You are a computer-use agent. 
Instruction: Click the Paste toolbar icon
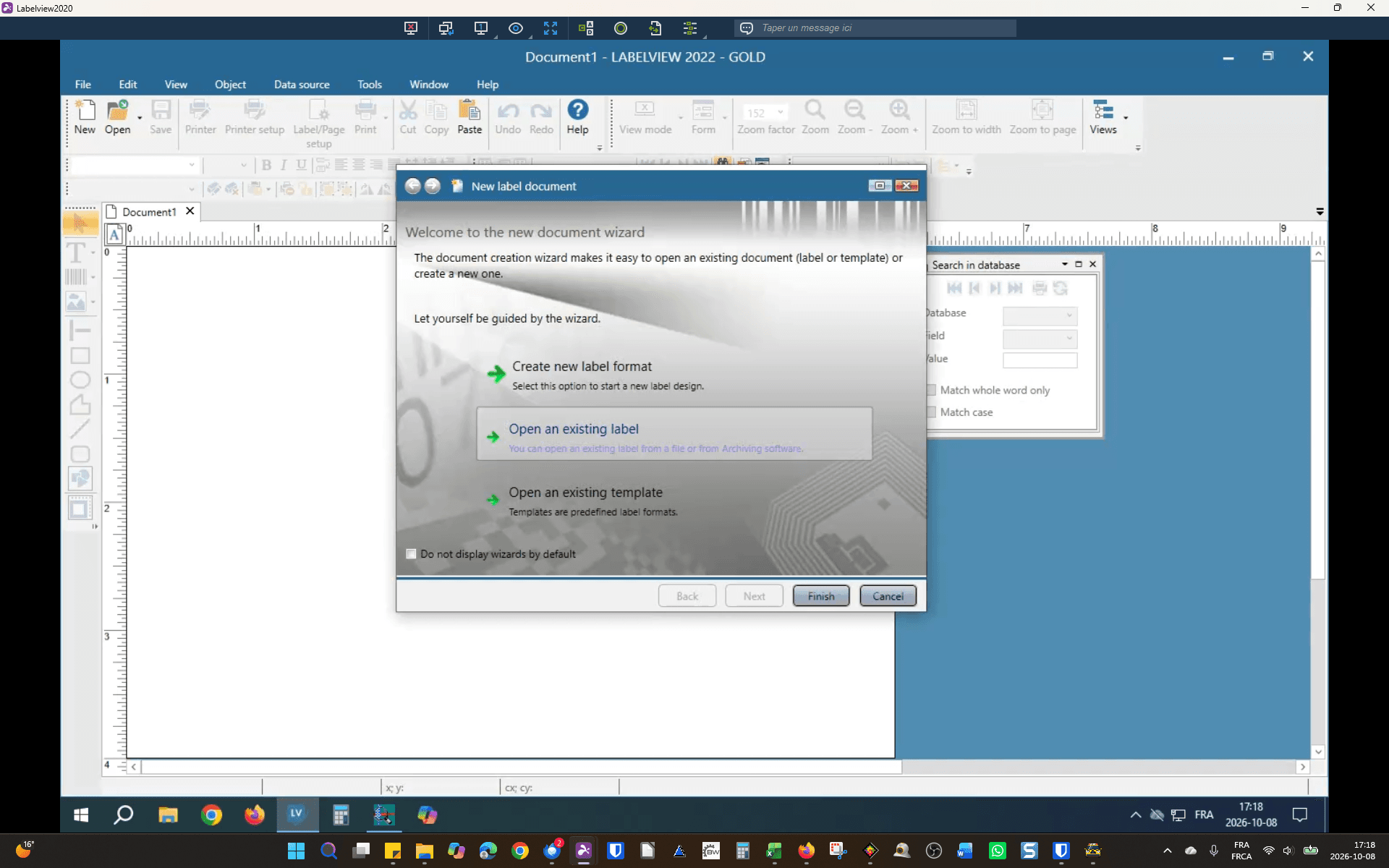470,117
